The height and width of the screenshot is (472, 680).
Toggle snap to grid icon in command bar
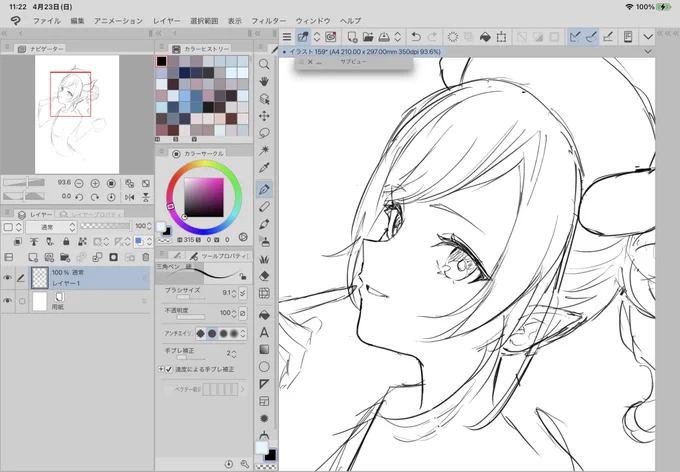coord(608,37)
